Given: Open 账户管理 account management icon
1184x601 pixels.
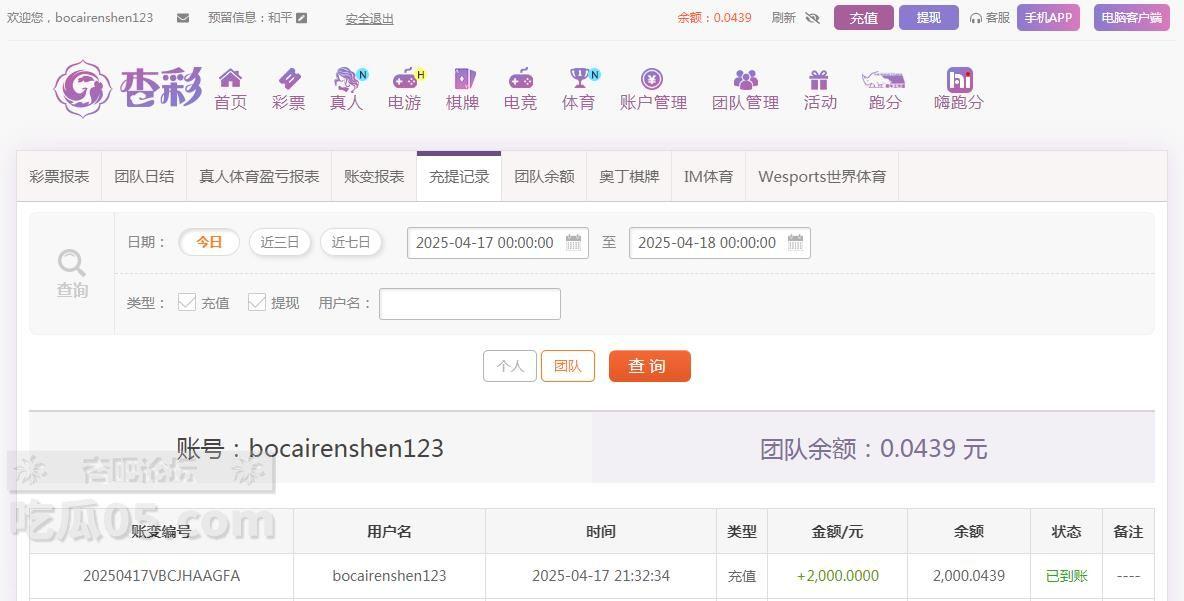Looking at the screenshot, I should (x=652, y=79).
